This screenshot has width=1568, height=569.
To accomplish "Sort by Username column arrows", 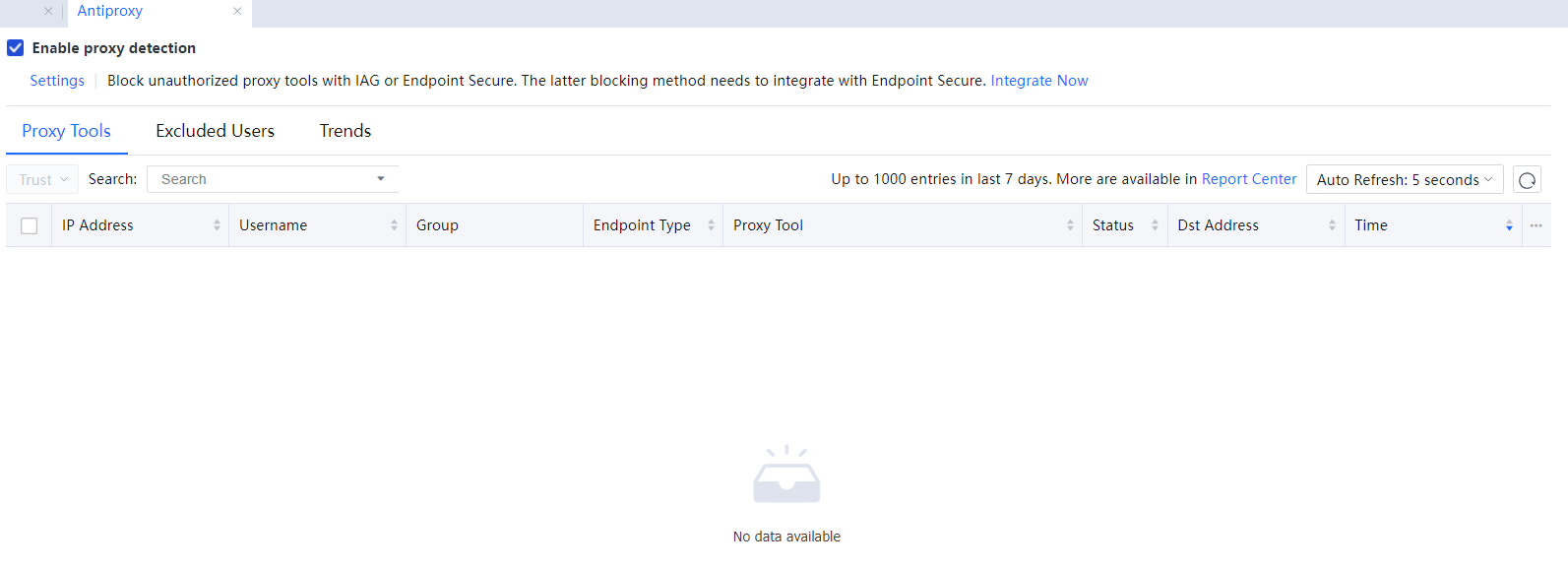I will click(x=394, y=225).
